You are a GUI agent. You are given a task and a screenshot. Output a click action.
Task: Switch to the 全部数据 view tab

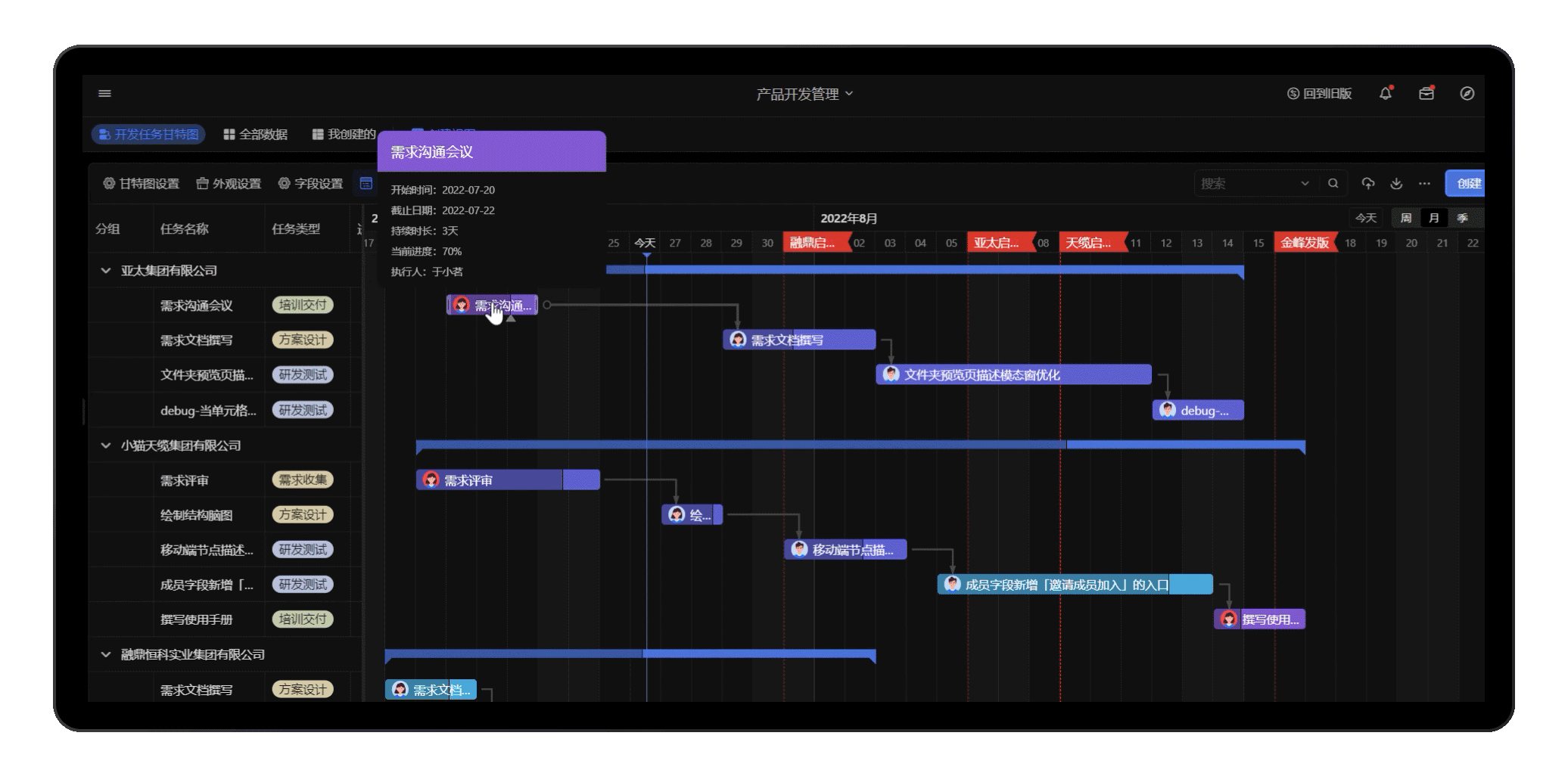coord(256,134)
